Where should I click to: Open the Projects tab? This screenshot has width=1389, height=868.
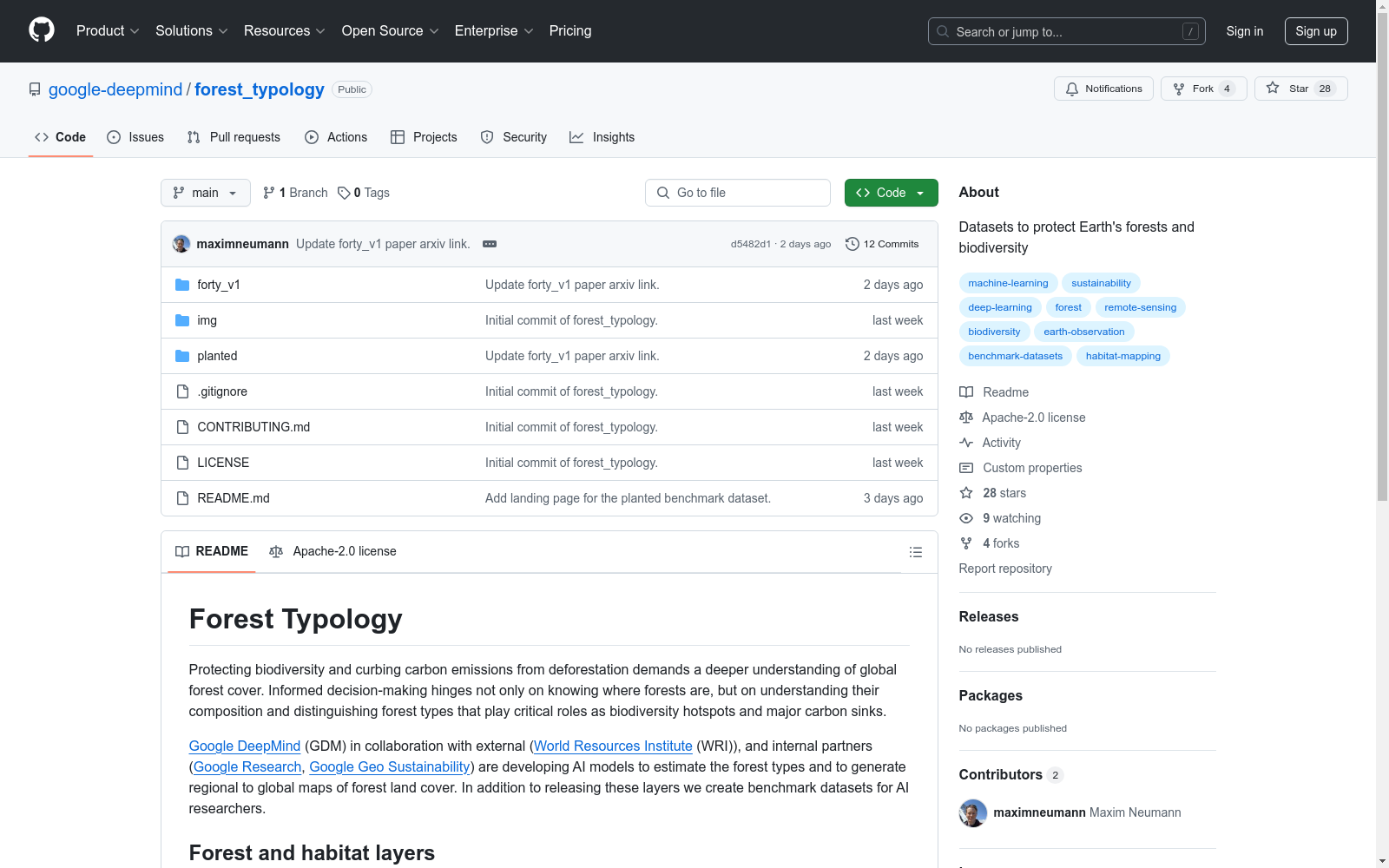(x=424, y=137)
